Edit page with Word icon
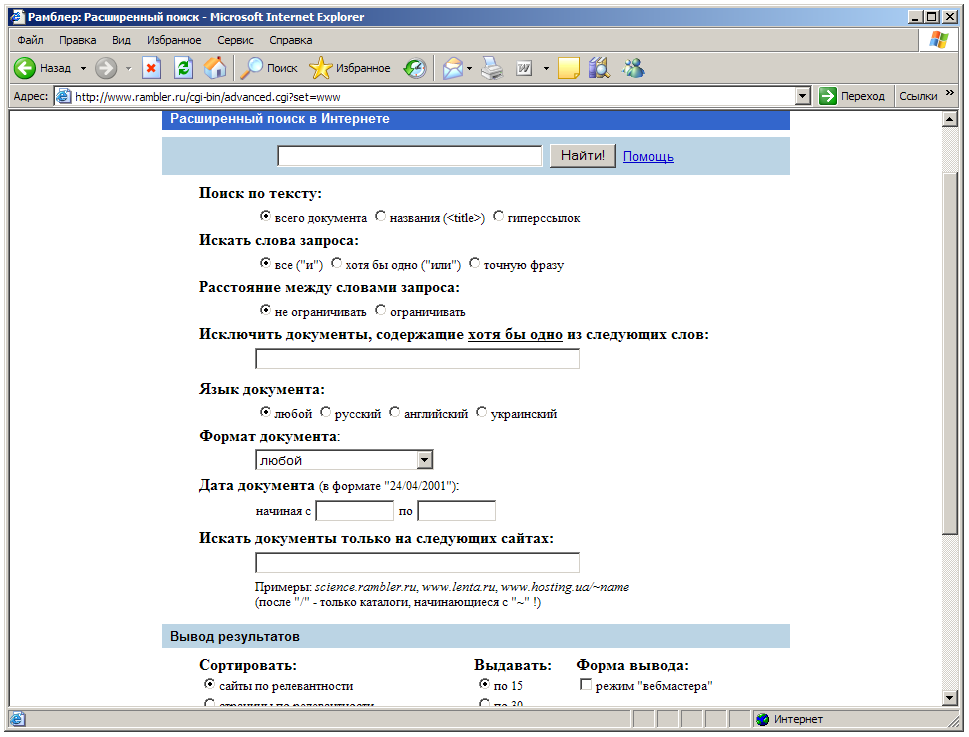Screen dimensions: 969x737 tap(524, 68)
